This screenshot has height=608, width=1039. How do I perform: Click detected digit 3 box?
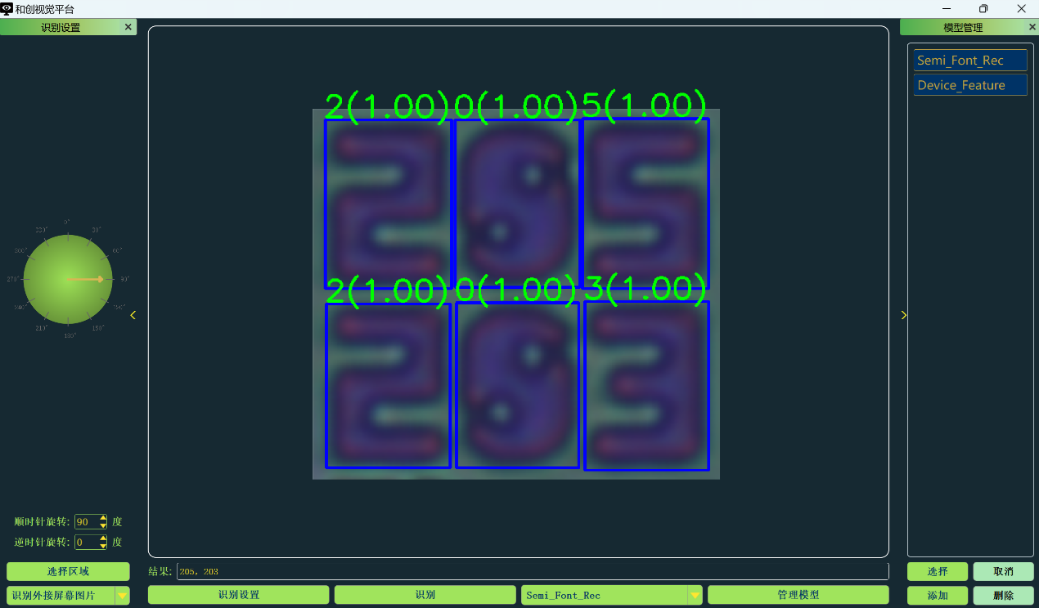[x=646, y=385]
